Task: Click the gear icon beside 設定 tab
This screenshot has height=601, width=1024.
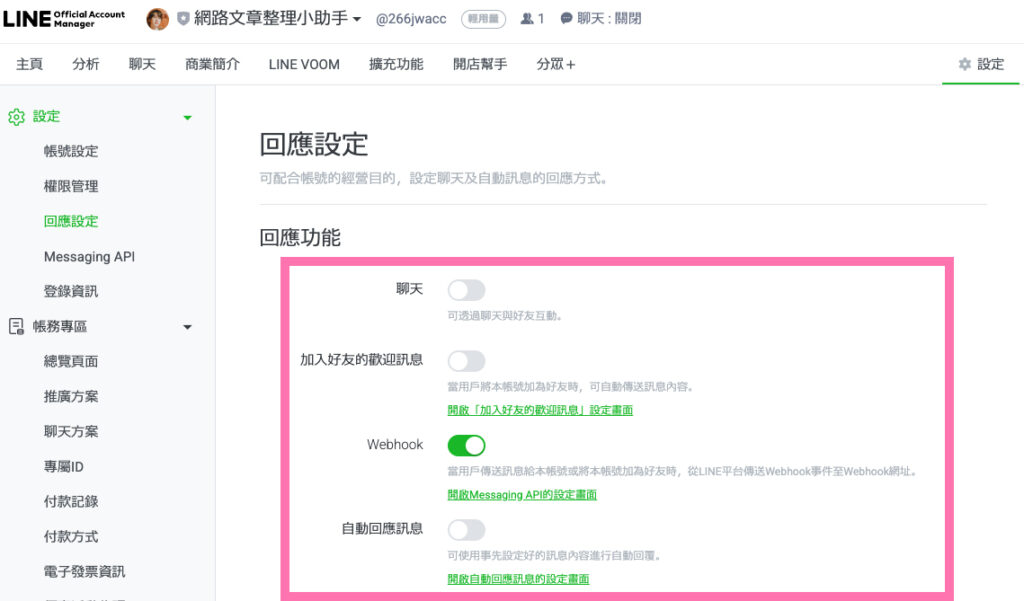Action: [964, 64]
